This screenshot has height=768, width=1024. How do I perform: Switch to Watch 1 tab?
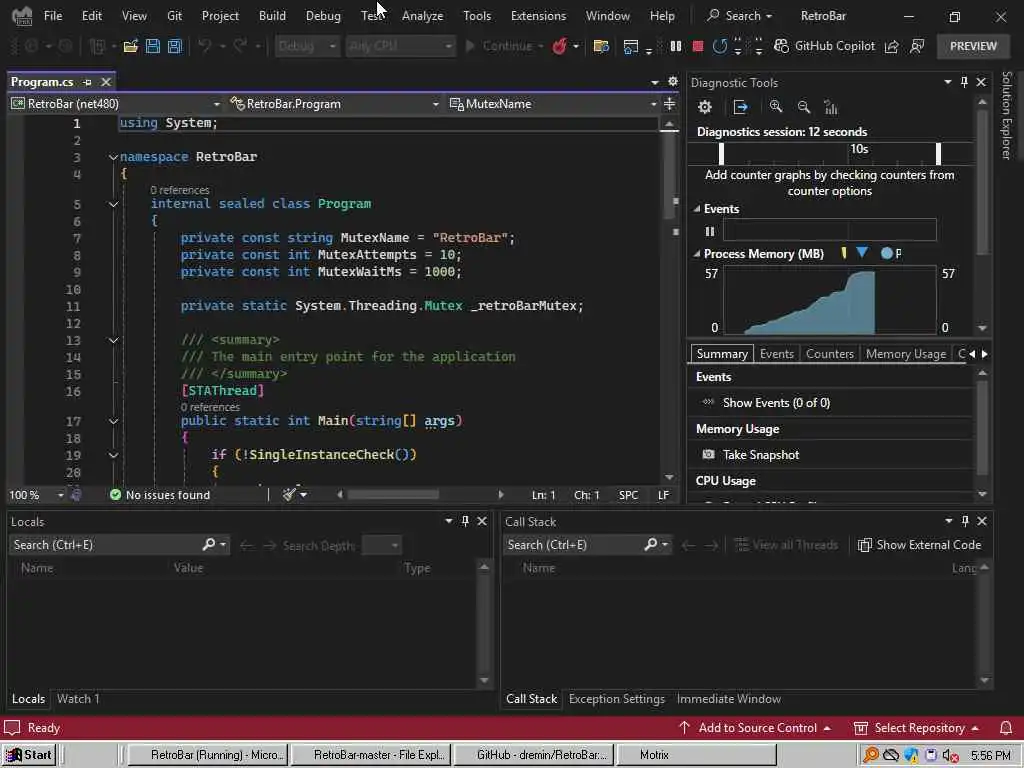coord(78,699)
